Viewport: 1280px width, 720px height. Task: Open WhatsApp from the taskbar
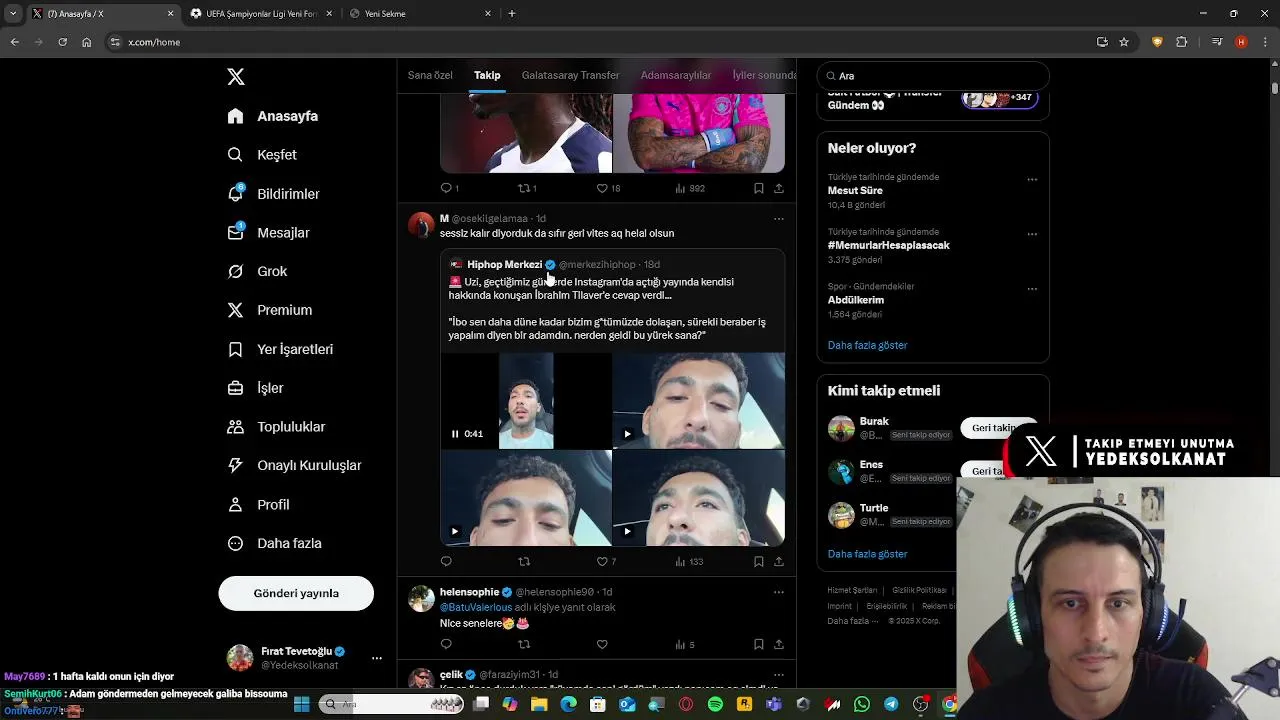coord(862,705)
